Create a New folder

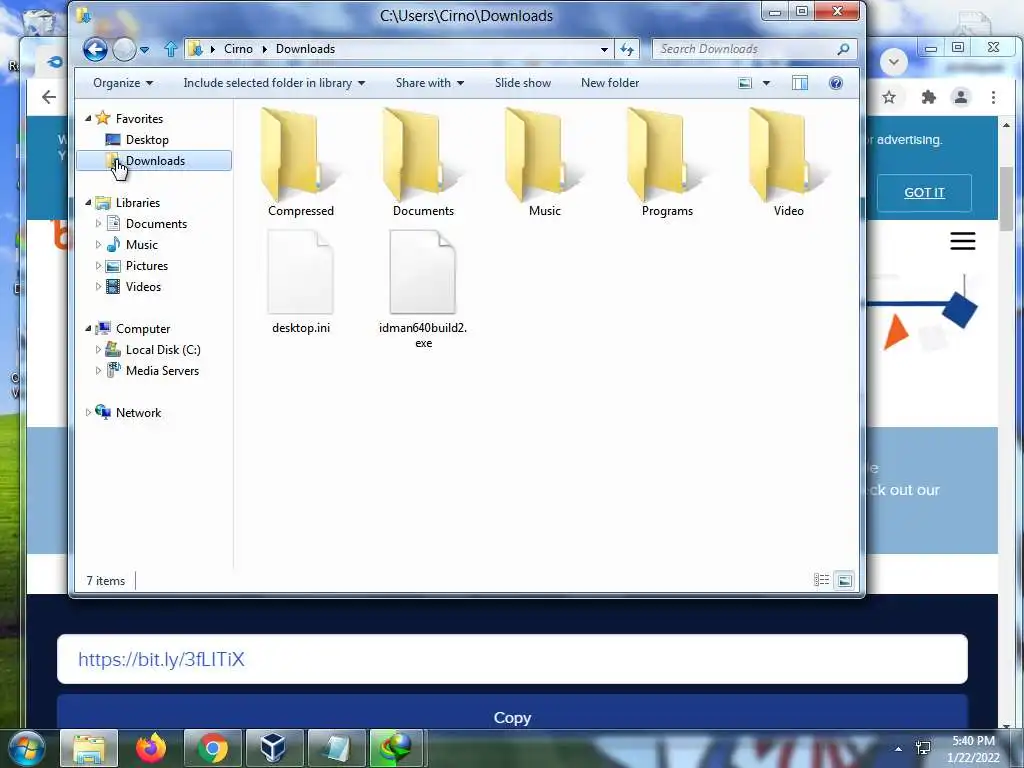coord(610,83)
